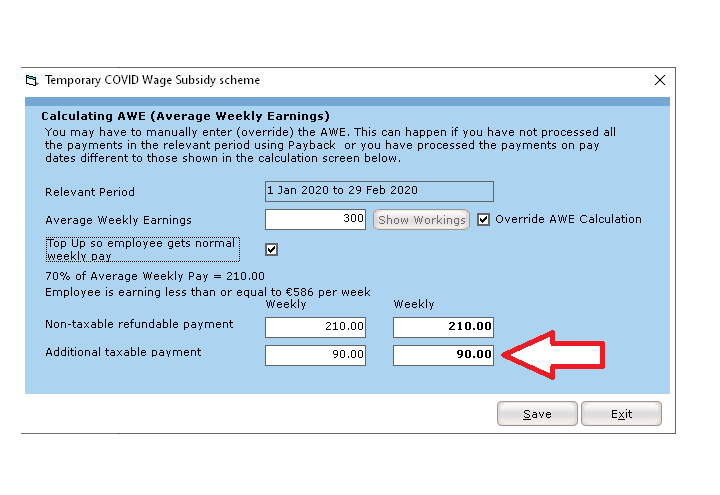
Task: Select the first Additional taxable payment field
Action: [x=316, y=354]
